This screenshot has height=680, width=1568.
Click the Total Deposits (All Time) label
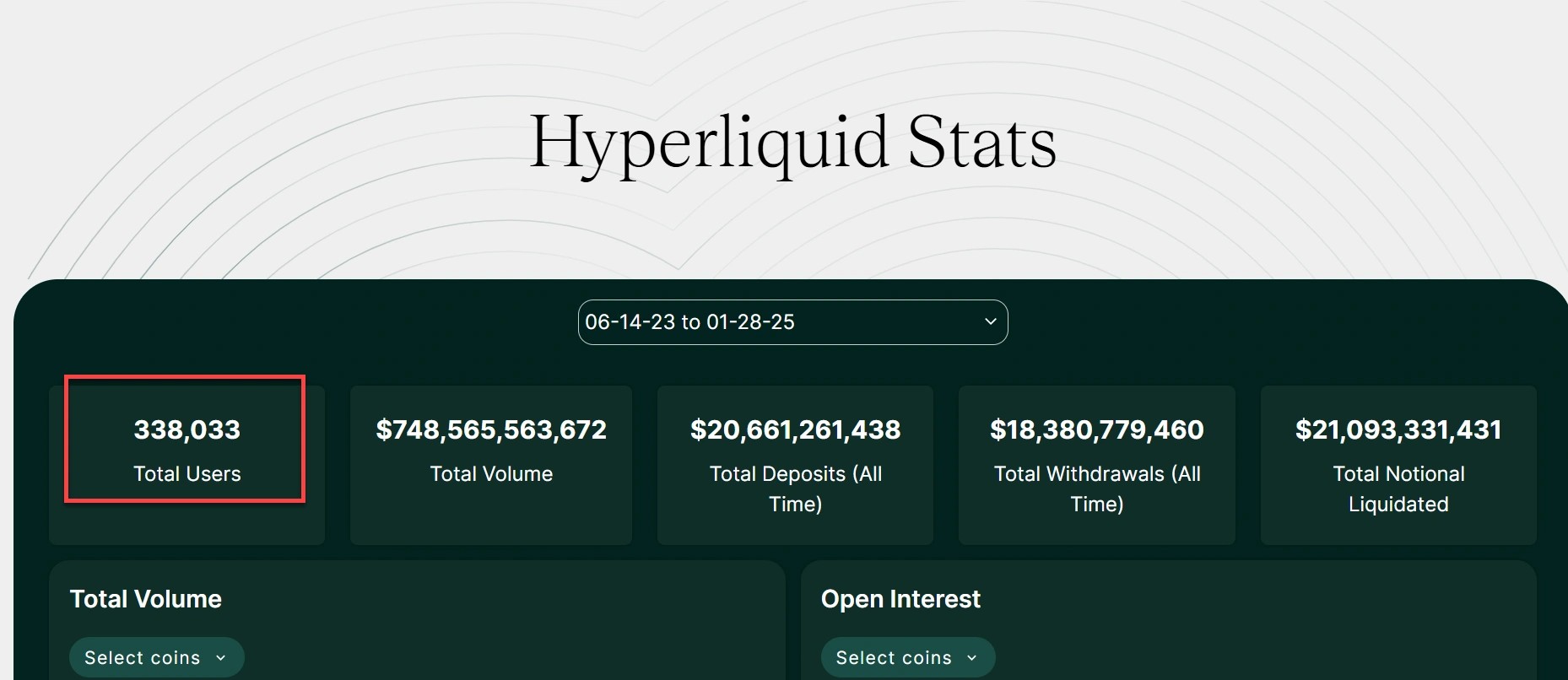coord(795,488)
